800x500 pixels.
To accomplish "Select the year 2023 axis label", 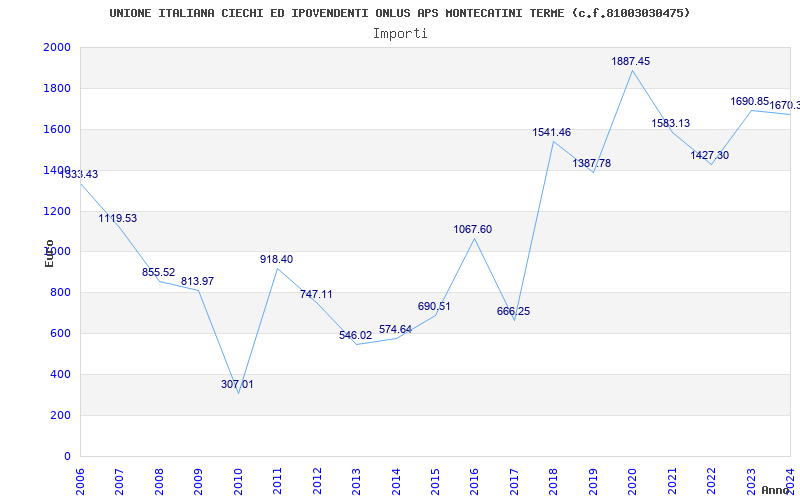I will tap(751, 481).
